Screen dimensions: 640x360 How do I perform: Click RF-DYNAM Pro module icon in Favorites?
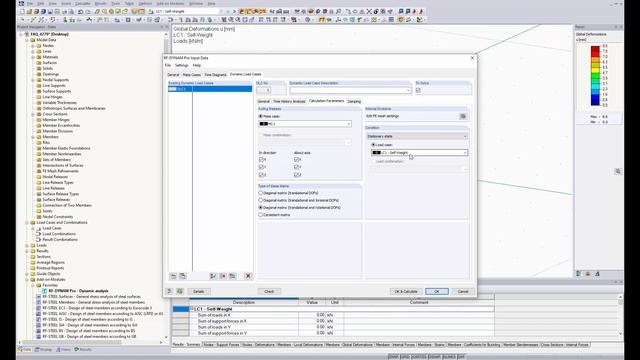[x=45, y=291]
